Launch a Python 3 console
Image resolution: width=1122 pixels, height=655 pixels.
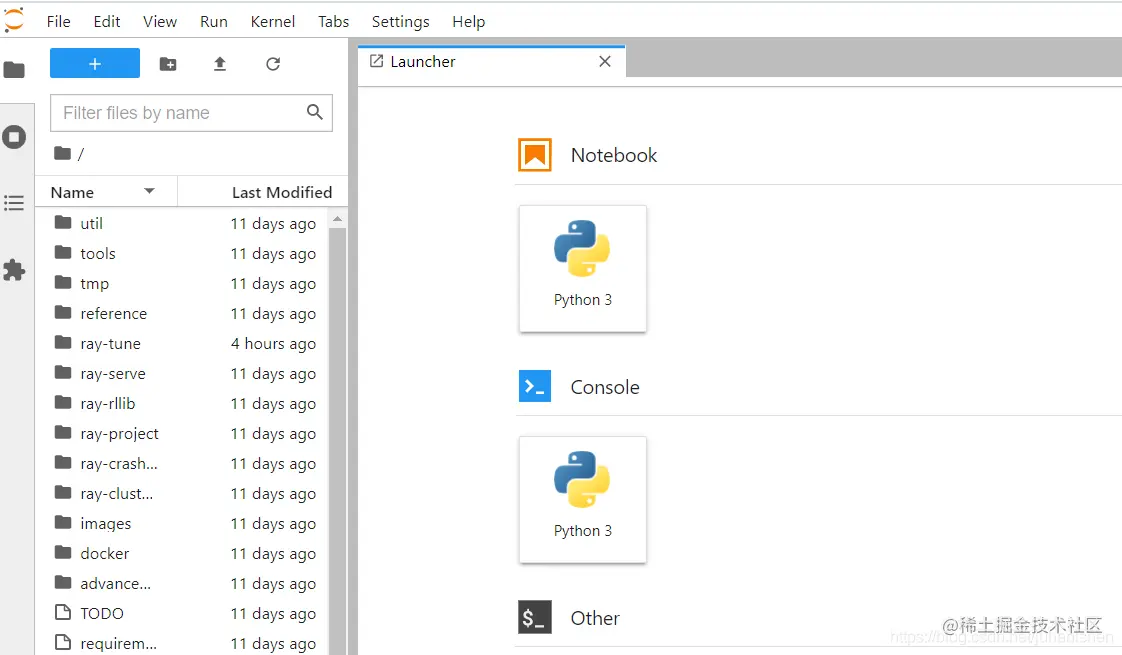[x=582, y=500]
